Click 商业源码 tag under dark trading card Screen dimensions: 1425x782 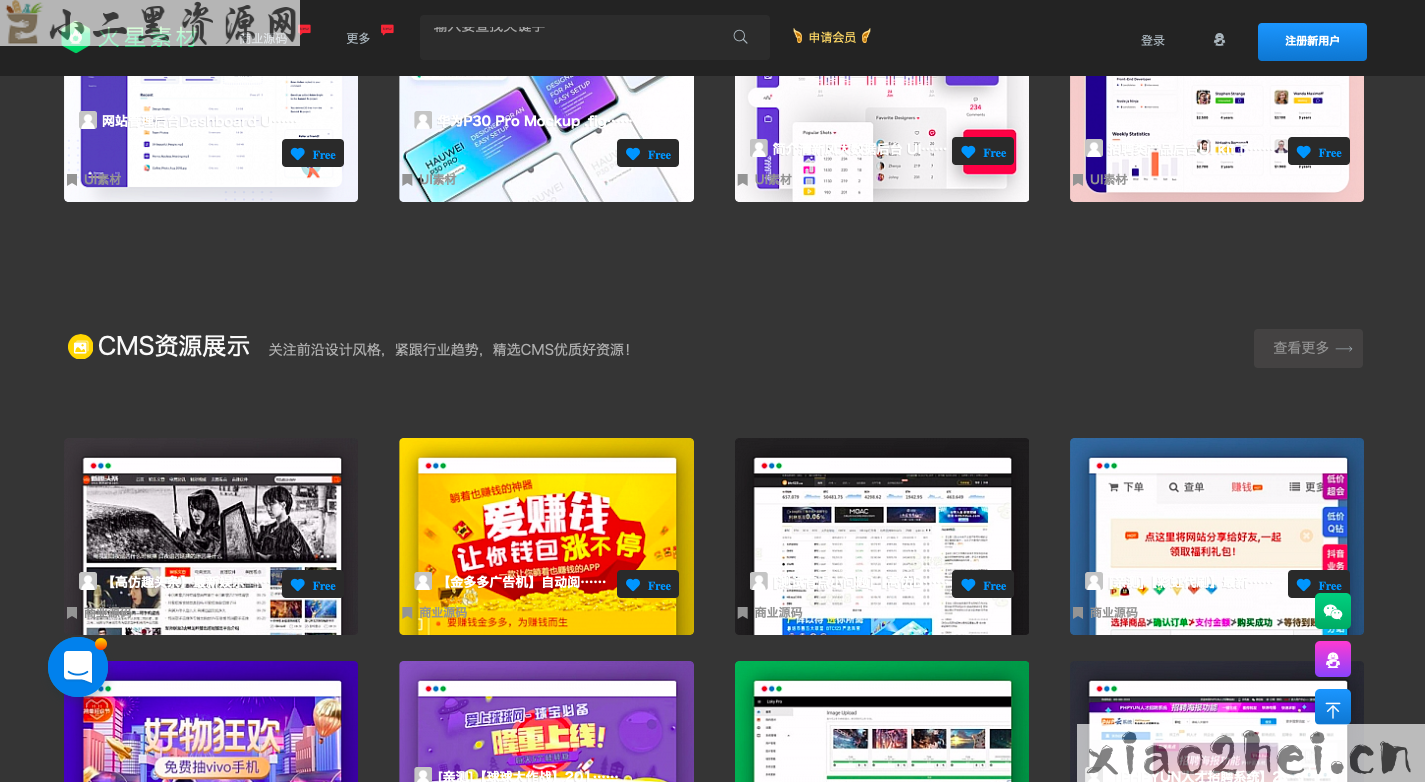(778, 612)
